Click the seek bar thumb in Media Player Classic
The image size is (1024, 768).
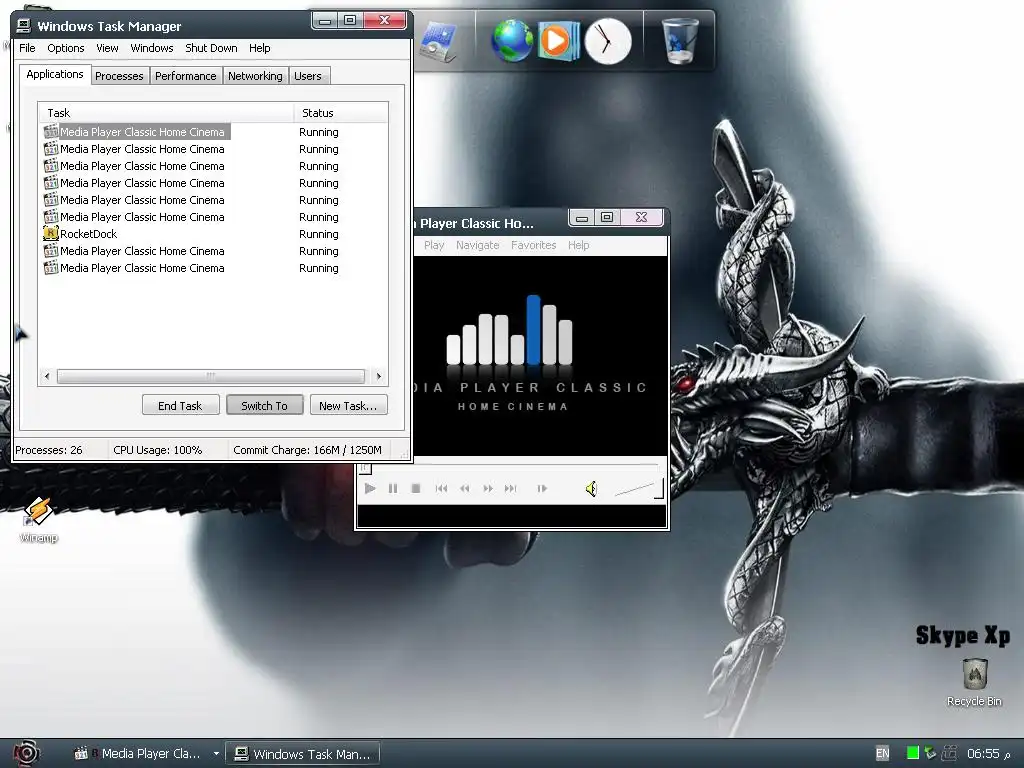coord(365,468)
